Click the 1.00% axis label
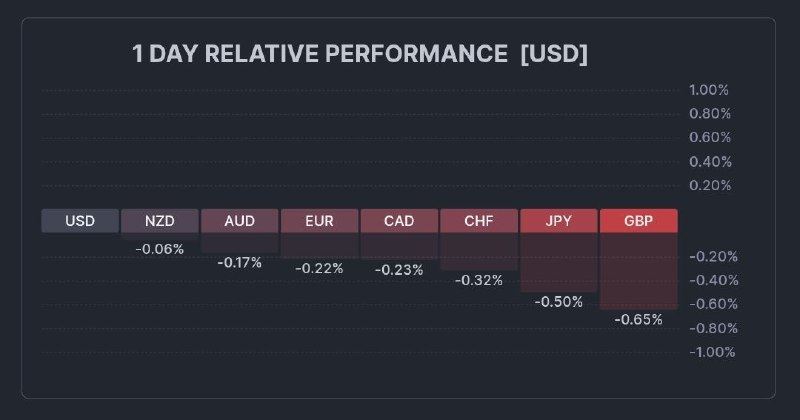 (x=710, y=90)
